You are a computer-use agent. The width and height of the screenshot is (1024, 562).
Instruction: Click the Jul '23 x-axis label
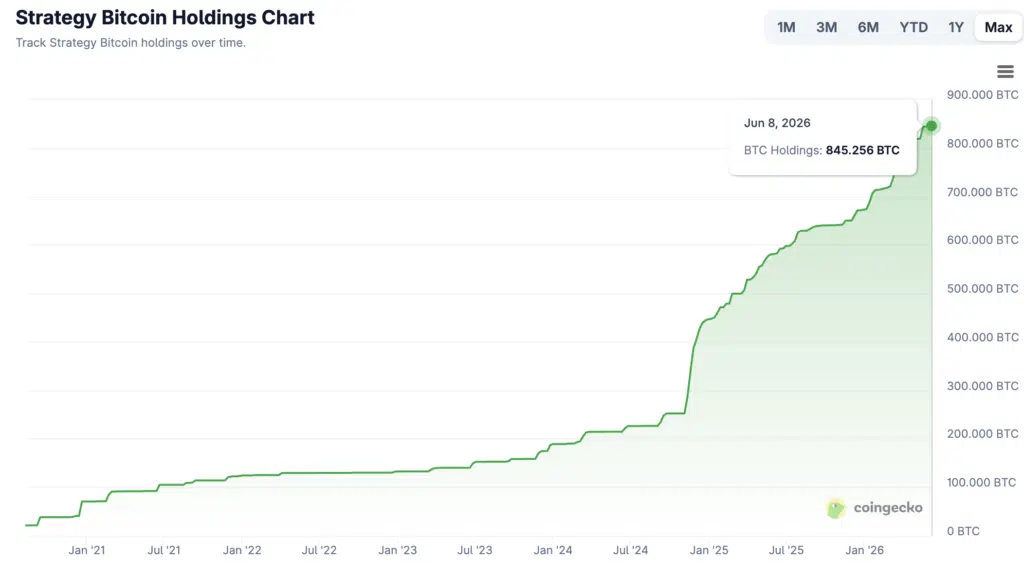[475, 550]
